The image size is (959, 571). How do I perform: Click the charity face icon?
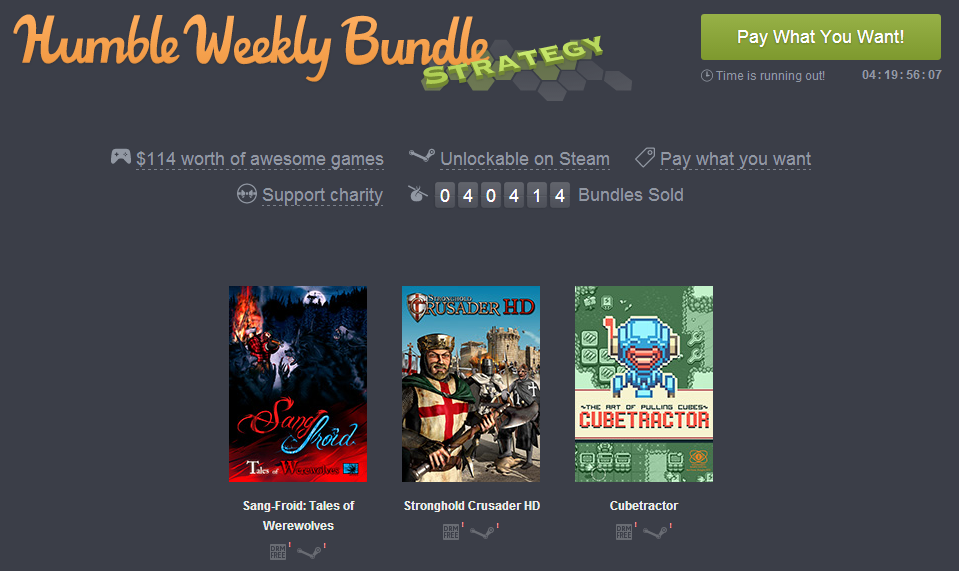pos(246,194)
